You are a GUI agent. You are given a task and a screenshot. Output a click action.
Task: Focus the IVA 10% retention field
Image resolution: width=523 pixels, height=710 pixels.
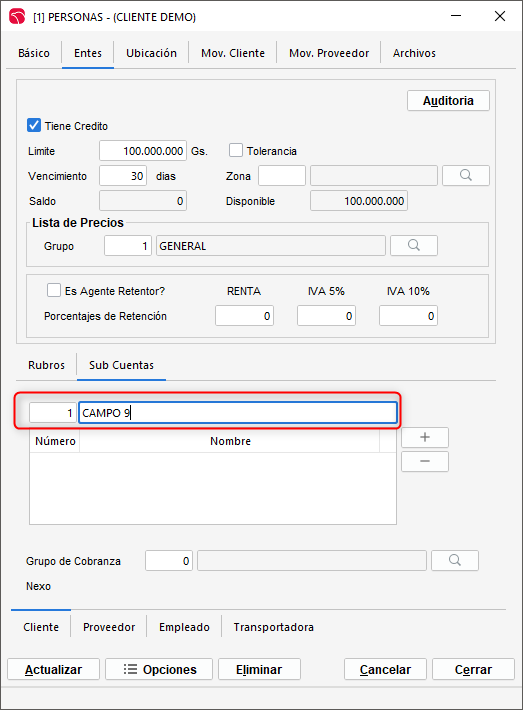(x=408, y=316)
